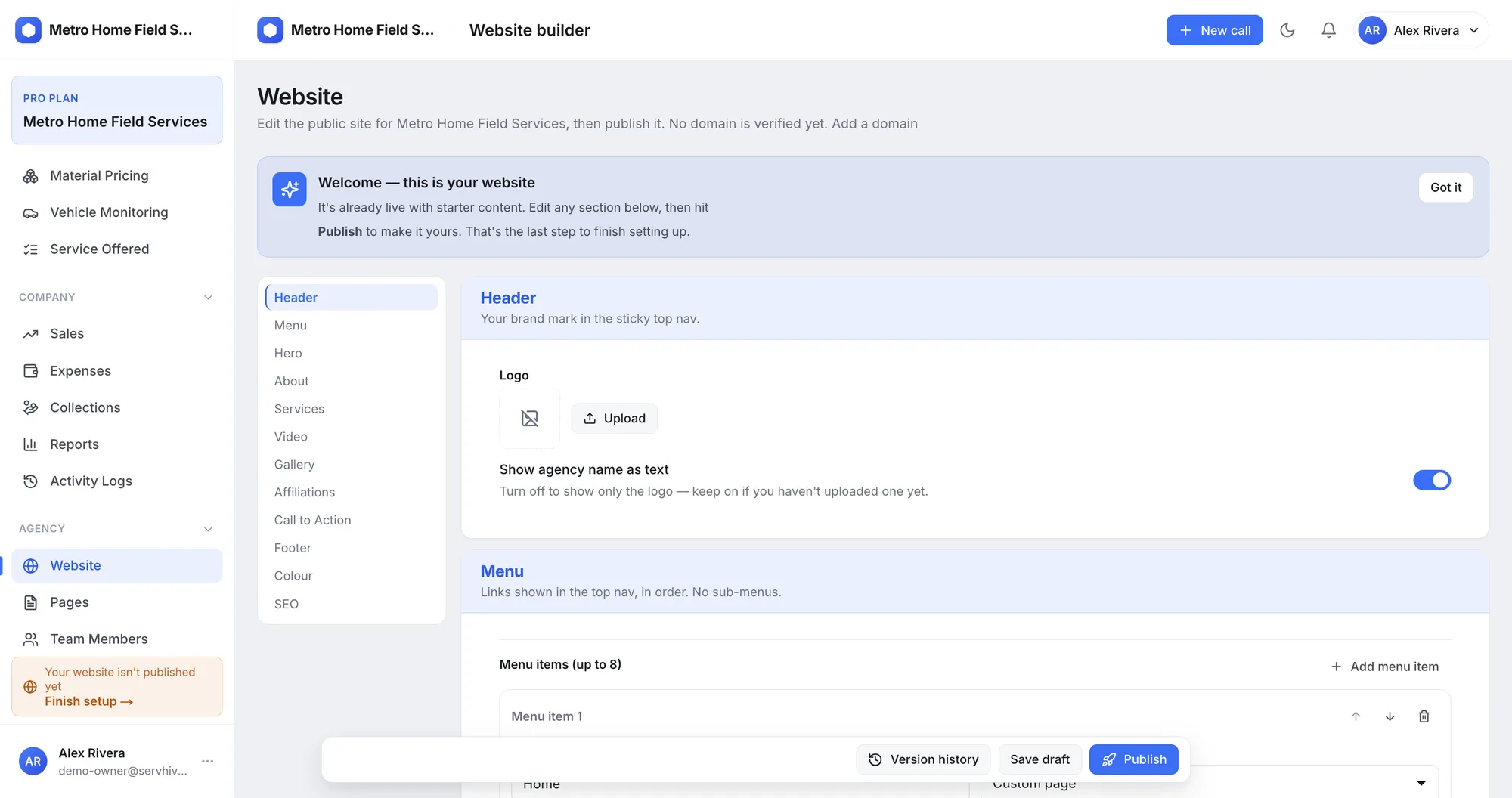This screenshot has width=1512, height=798.
Task: Select Gallery section tab
Action: click(x=352, y=465)
